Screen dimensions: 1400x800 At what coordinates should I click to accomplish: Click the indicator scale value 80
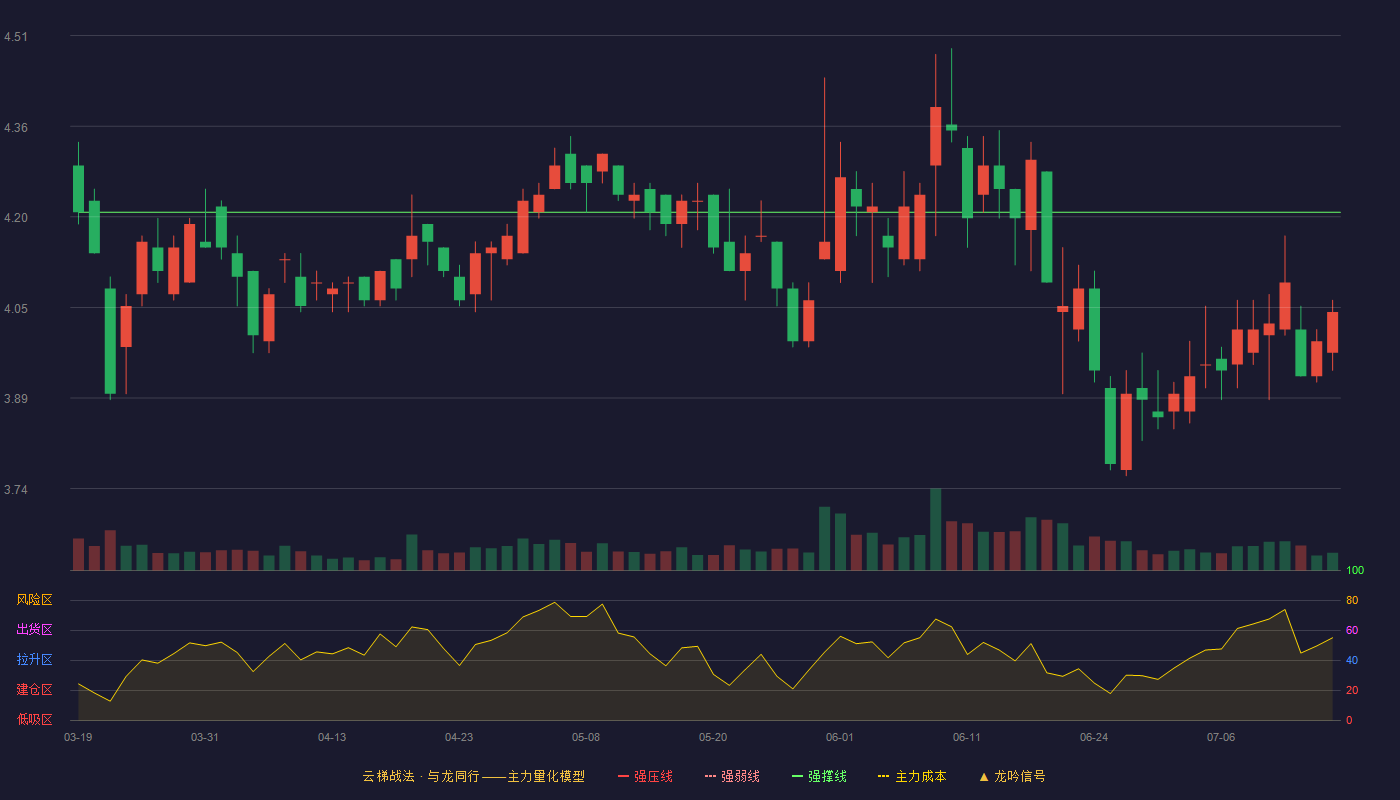click(x=1352, y=600)
